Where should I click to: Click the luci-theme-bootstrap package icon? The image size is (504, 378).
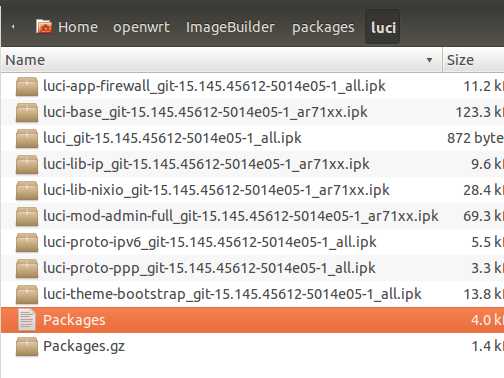pos(27,294)
